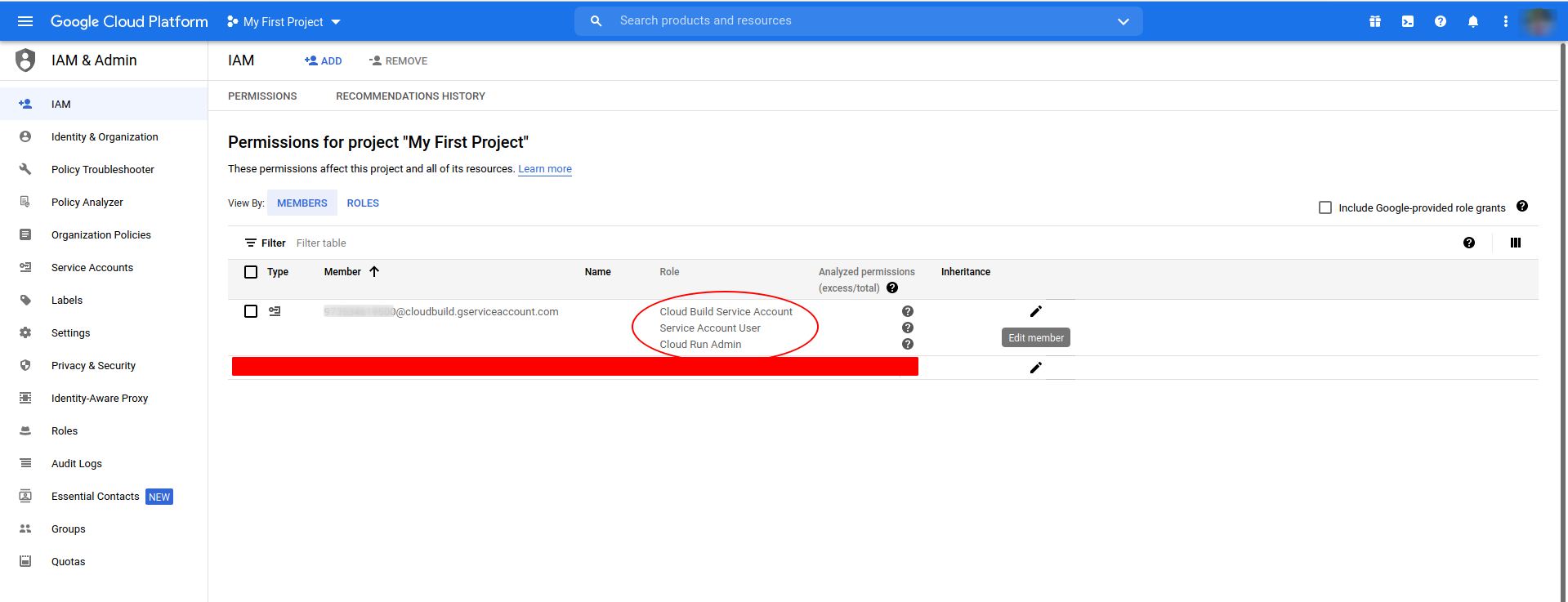Switch to the Permissions tab
This screenshot has height=602, width=1568.
pyautogui.click(x=262, y=96)
